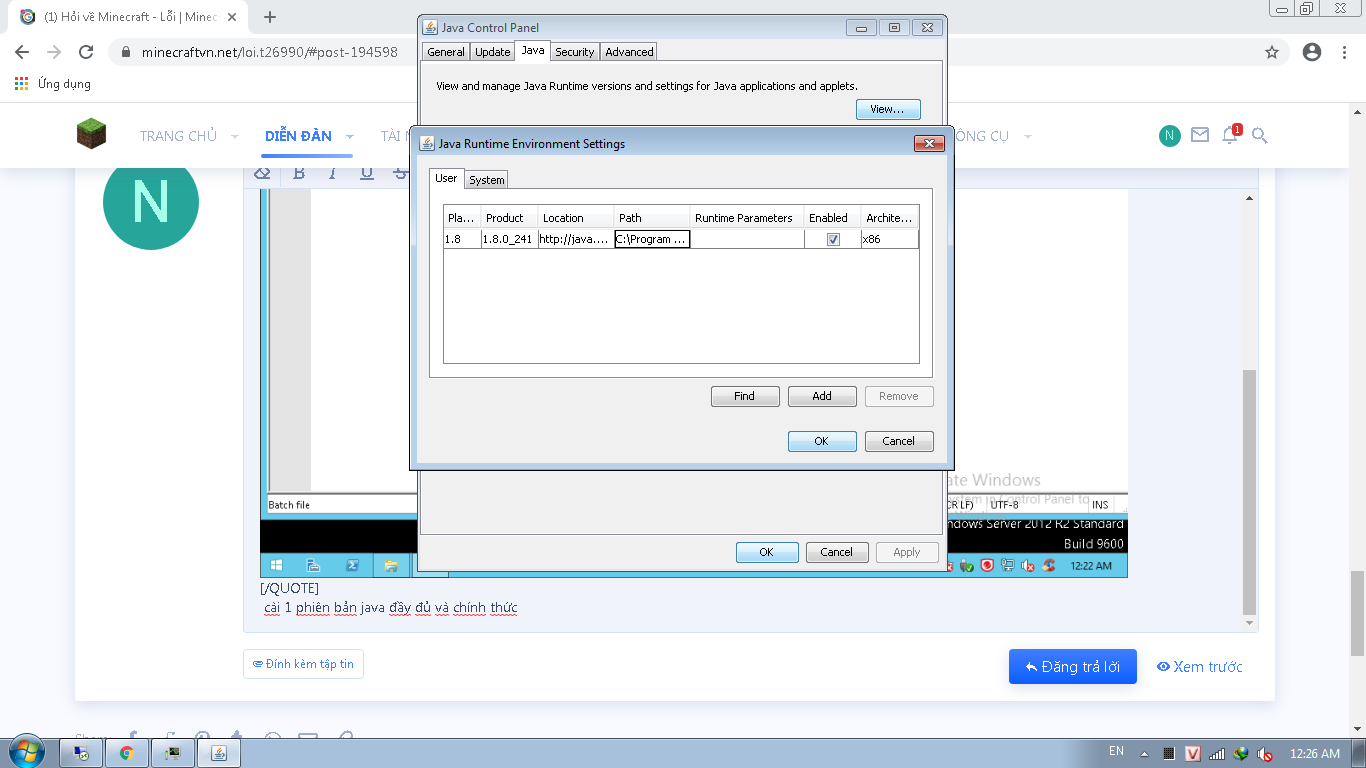
Task: Click the large N avatar beside the reply editor
Action: coord(151,202)
